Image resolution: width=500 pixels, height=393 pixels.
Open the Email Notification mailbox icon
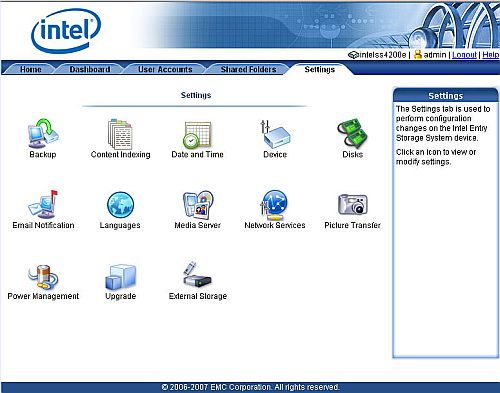point(43,204)
